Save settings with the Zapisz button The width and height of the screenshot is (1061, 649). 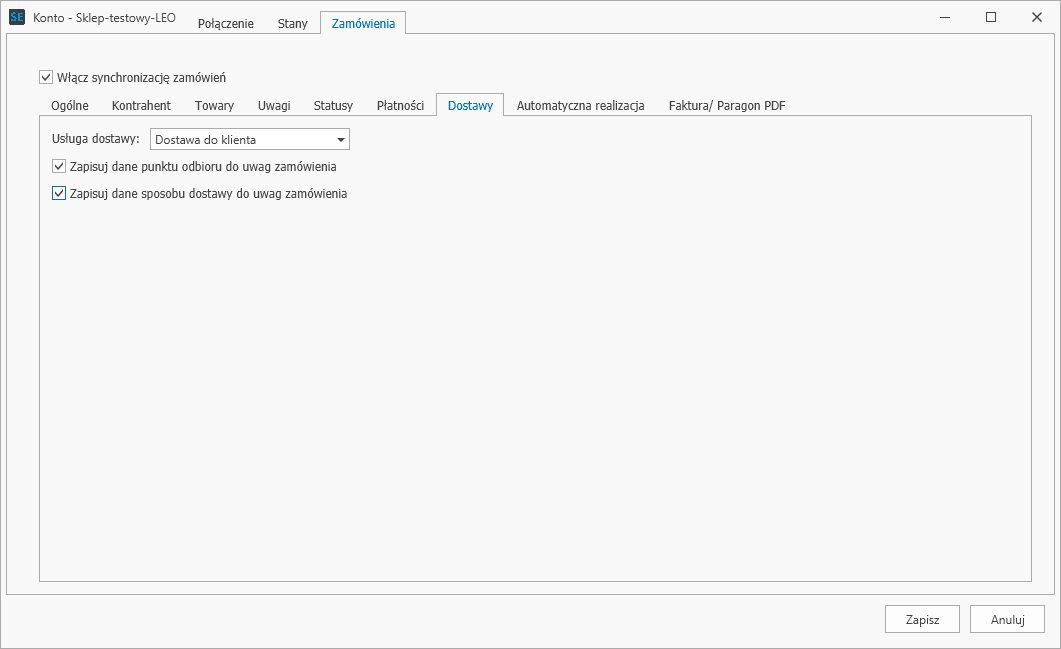pyautogui.click(x=922, y=619)
